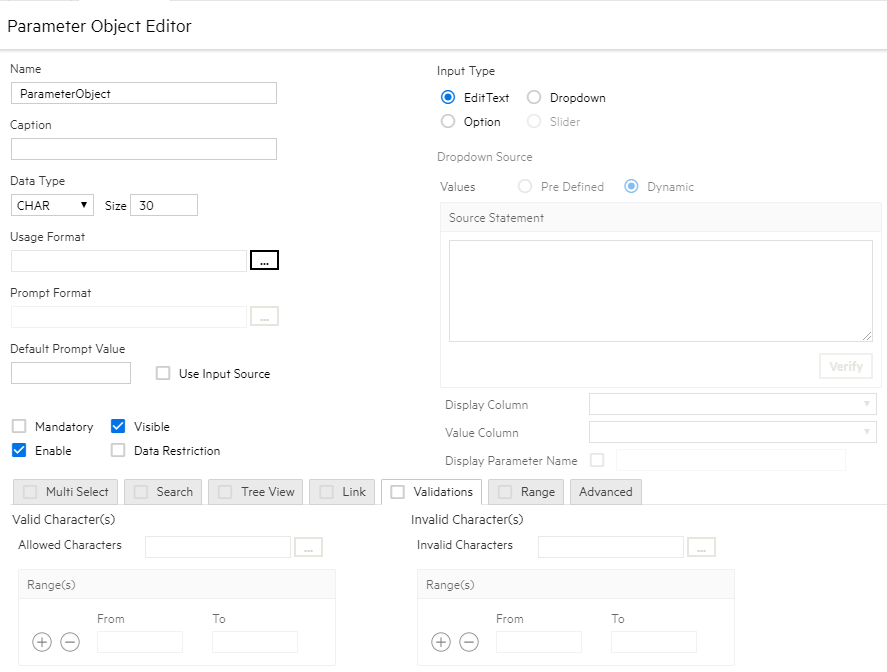Enable the Mandatory checkbox
Screen dimensions: 887x672
point(19,427)
